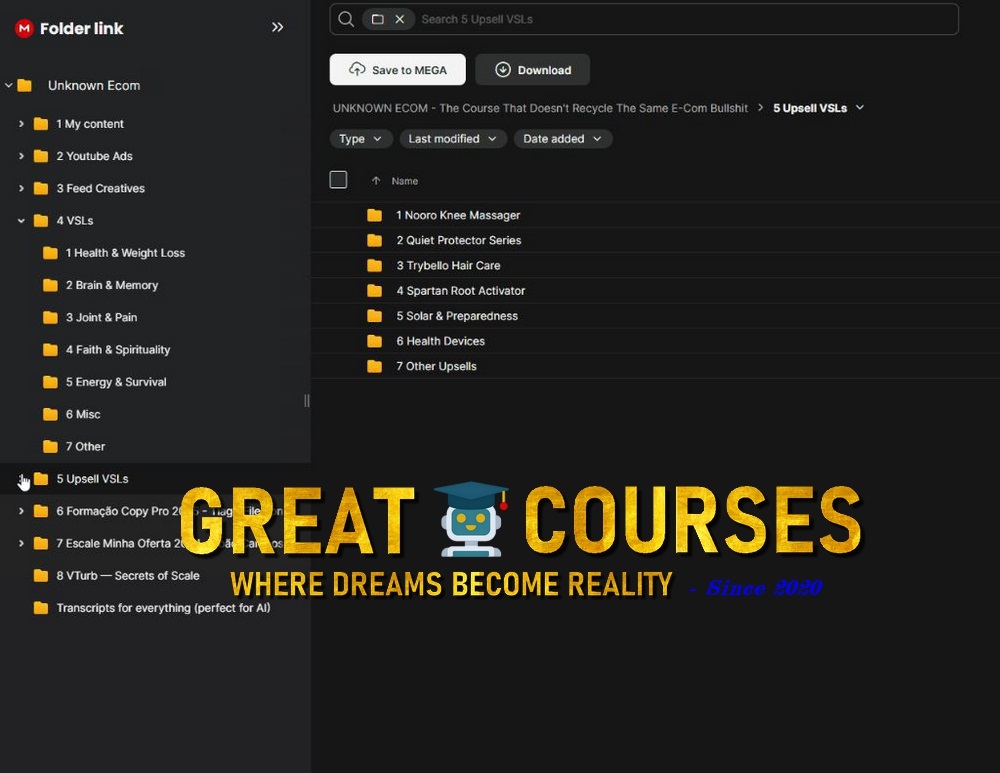The height and width of the screenshot is (773, 1000).
Task: Open the Date added filter dropdown
Action: click(x=562, y=138)
